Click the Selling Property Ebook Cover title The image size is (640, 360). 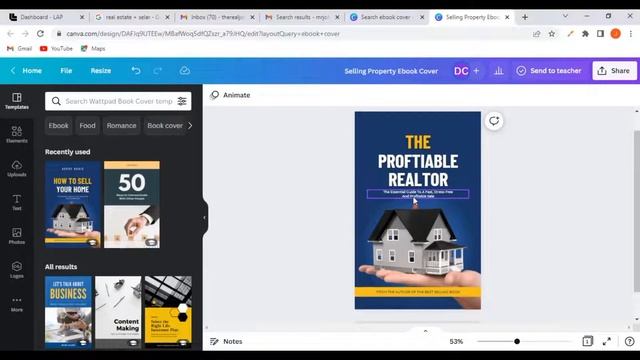[391, 71]
